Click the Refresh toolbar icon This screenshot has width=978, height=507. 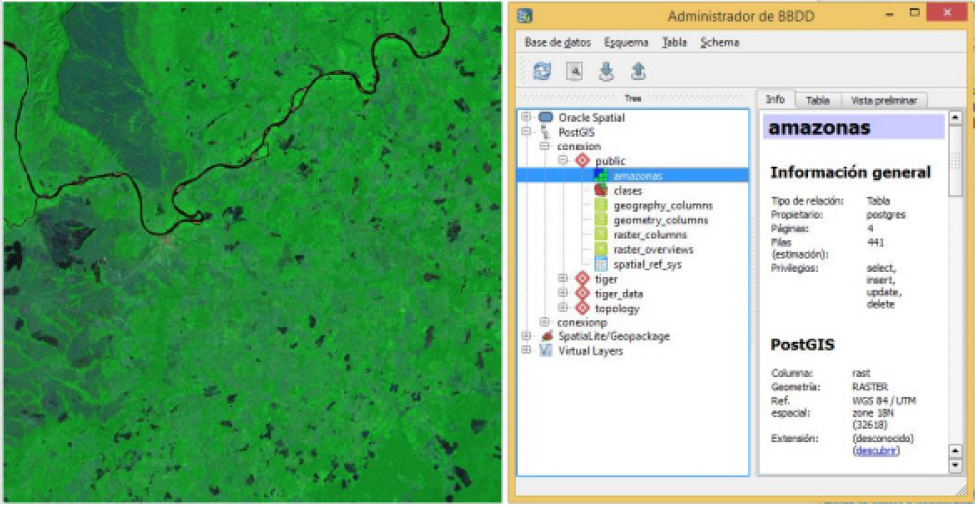click(542, 71)
